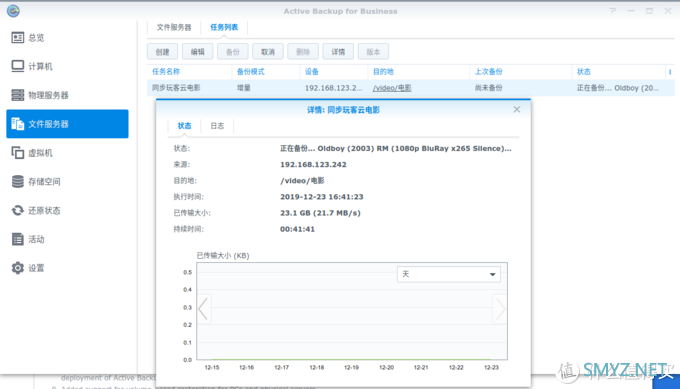Screen dimensions: 680x389
Task: Open the 天 time range dropdown
Action: (x=448, y=274)
